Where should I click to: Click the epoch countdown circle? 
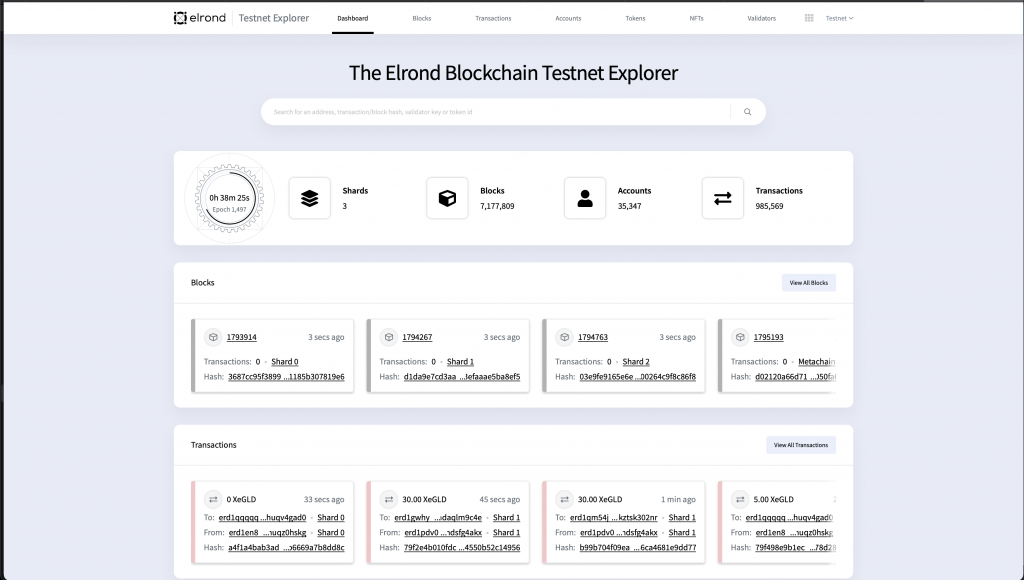pyautogui.click(x=229, y=198)
